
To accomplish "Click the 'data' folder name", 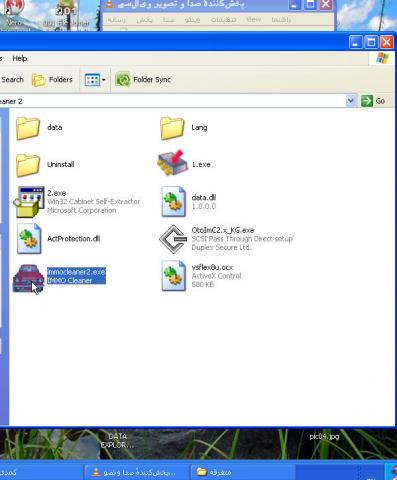I will coord(55,128).
